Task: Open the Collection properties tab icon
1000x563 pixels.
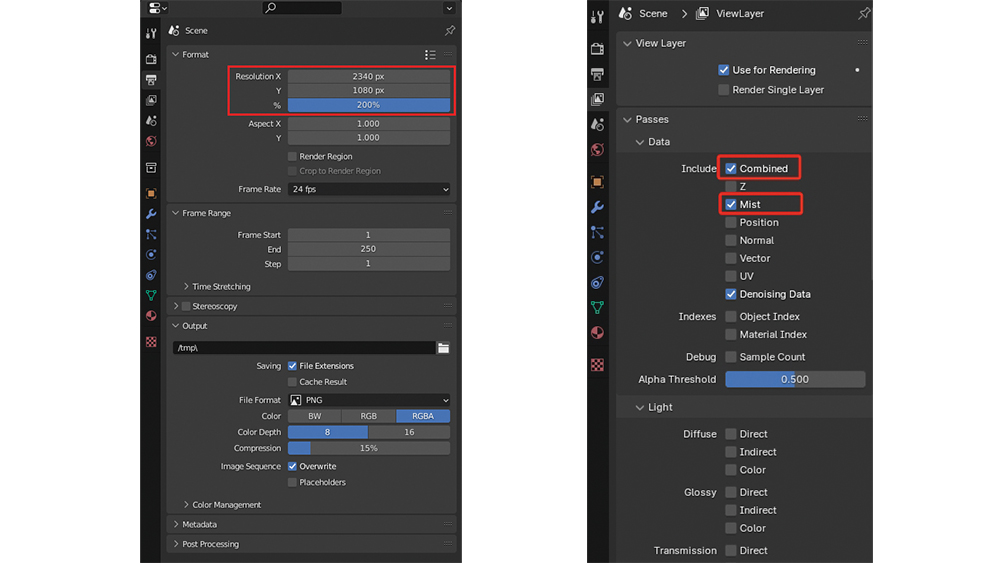Action: [151, 168]
